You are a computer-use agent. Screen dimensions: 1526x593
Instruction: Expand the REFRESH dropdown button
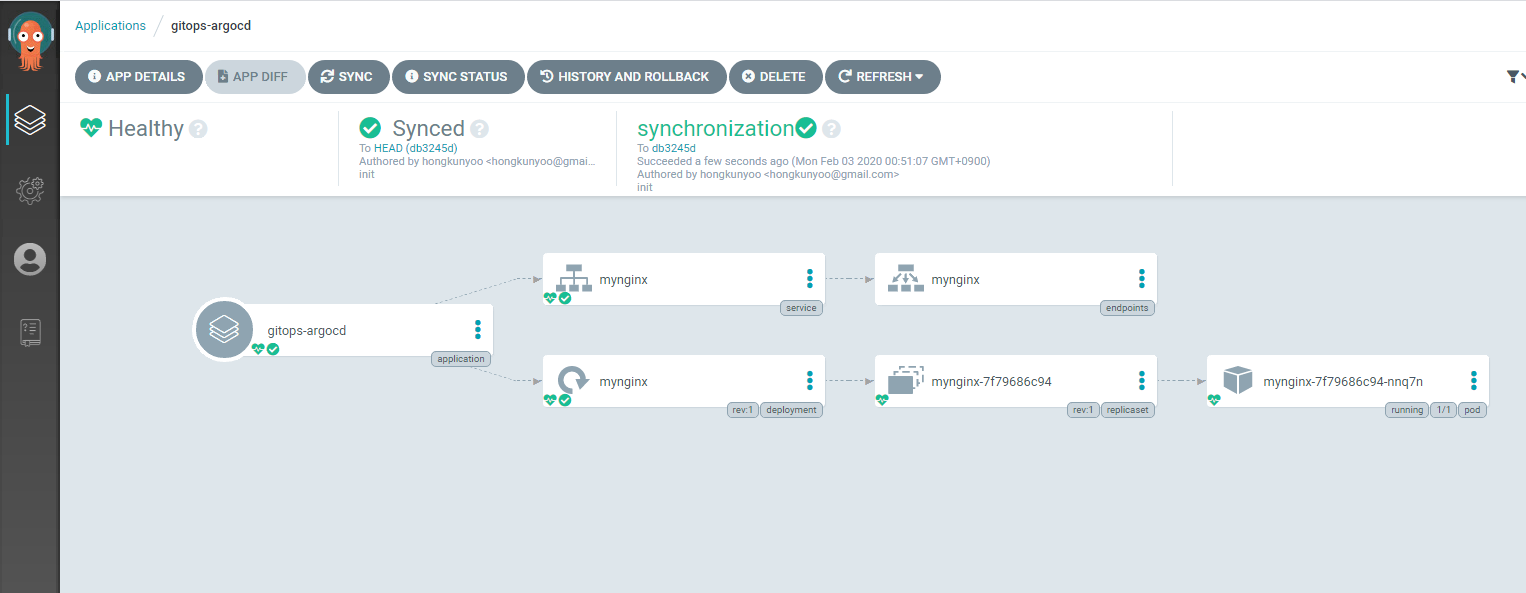pyautogui.click(x=882, y=77)
